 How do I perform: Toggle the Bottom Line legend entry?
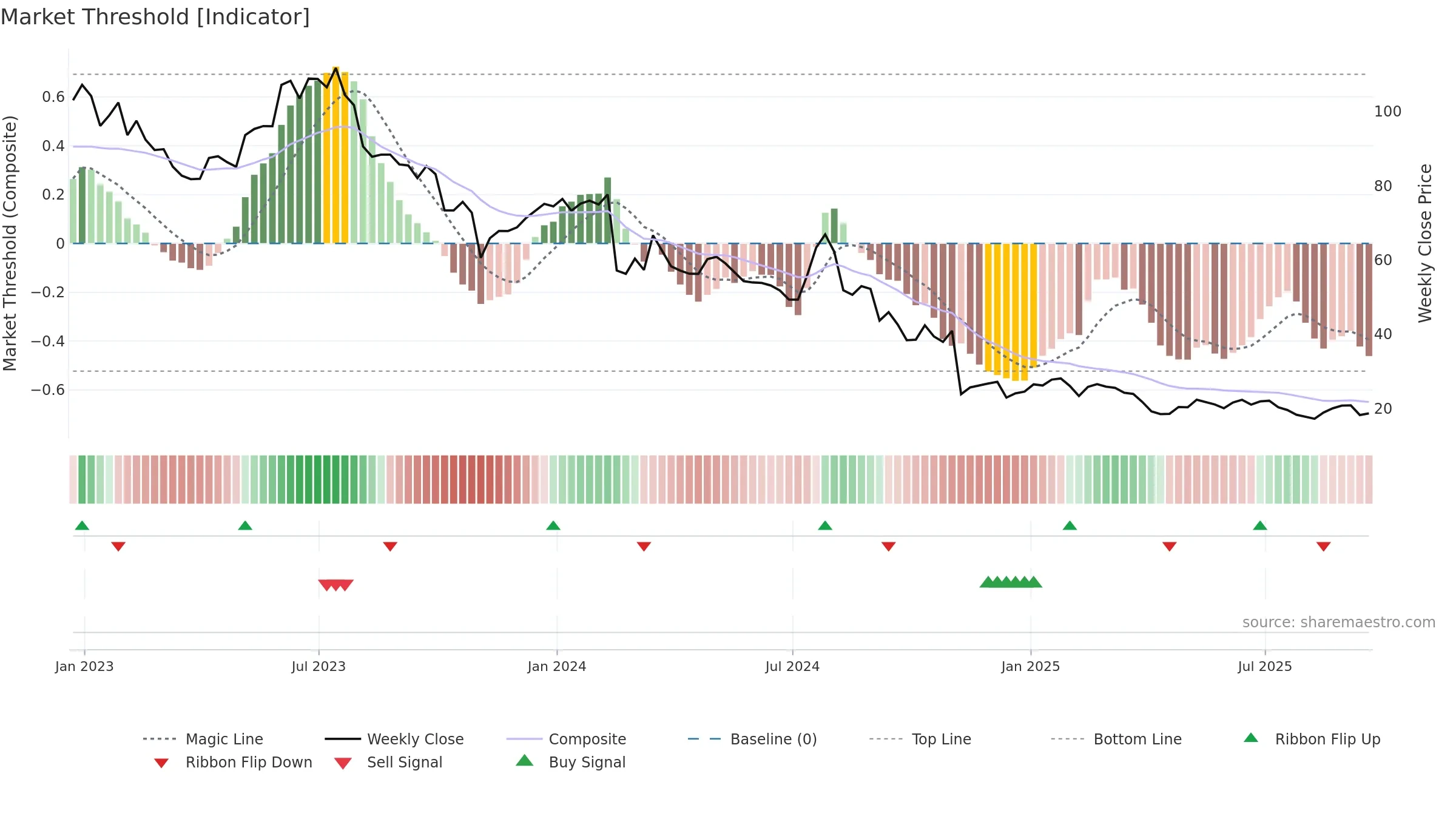coord(1116,739)
